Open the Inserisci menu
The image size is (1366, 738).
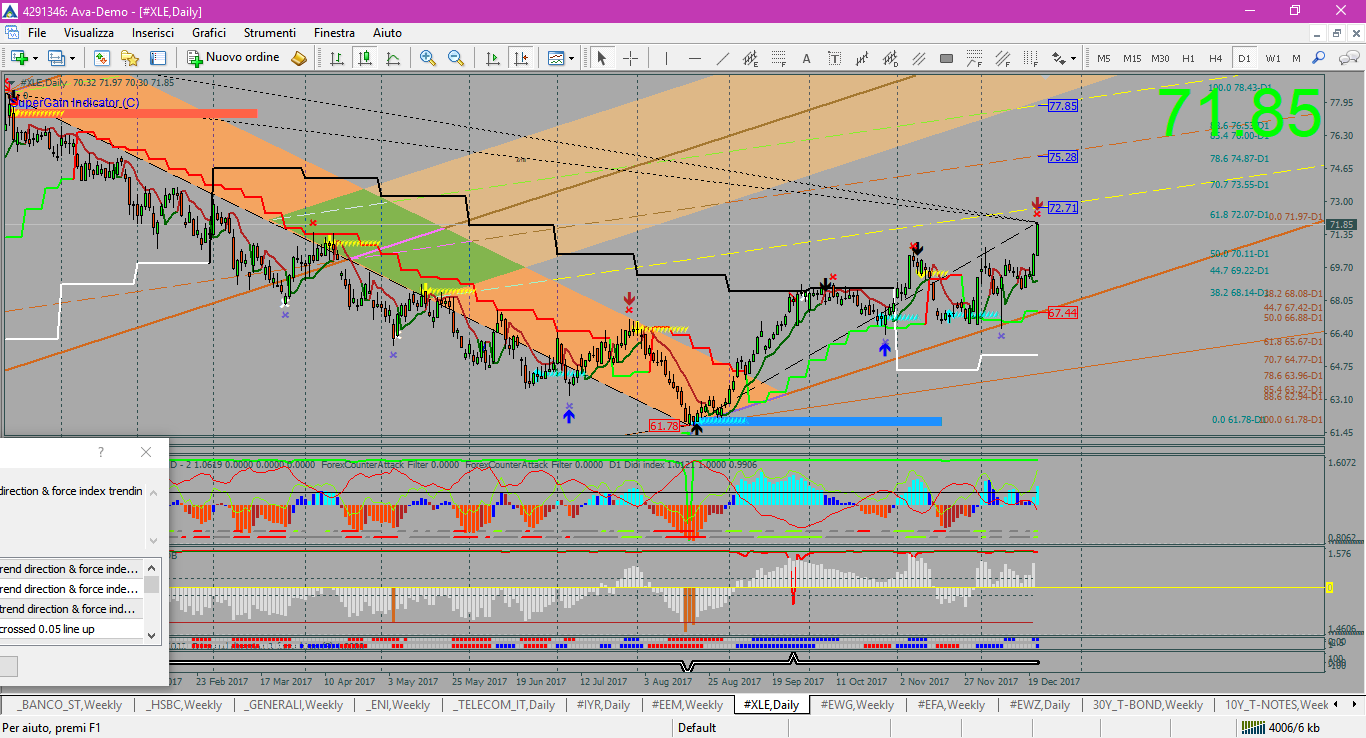153,33
